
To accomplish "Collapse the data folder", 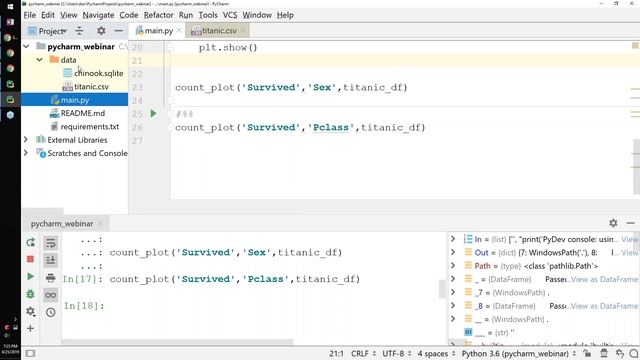I will (x=39, y=60).
